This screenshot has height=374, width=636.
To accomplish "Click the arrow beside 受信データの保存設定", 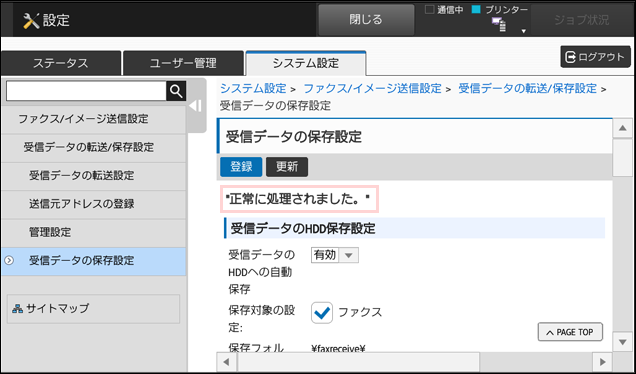I will tap(9, 260).
